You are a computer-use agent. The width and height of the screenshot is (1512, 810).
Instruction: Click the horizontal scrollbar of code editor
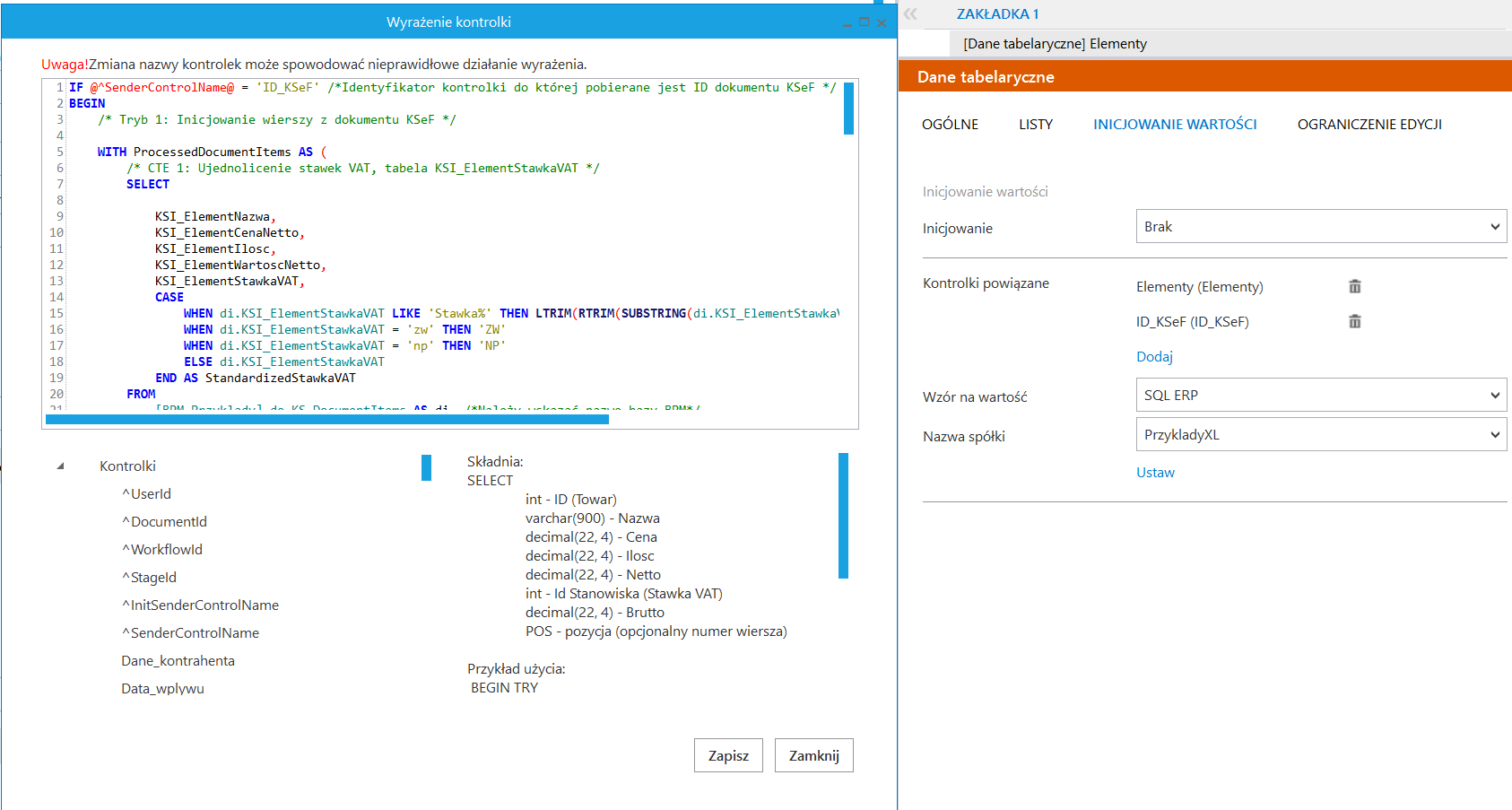point(327,419)
